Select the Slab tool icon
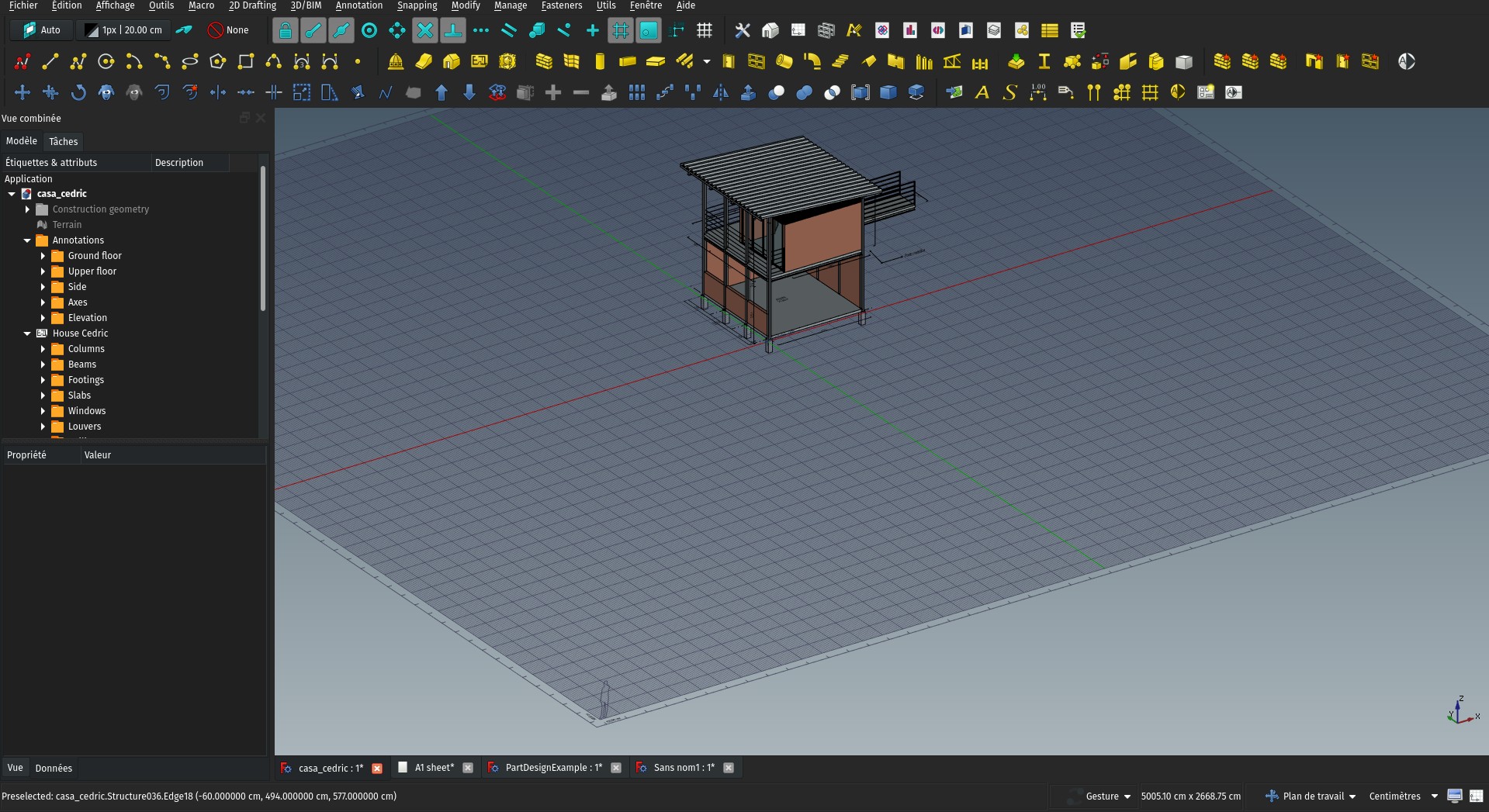Image resolution: width=1489 pixels, height=812 pixels. [656, 61]
